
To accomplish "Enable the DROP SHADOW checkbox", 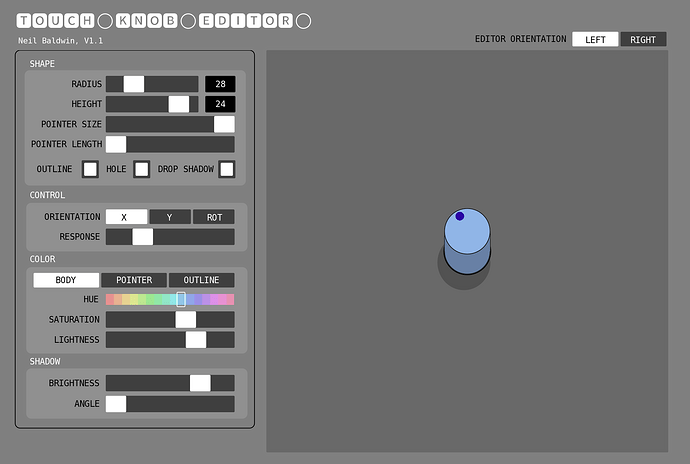I will (227, 169).
